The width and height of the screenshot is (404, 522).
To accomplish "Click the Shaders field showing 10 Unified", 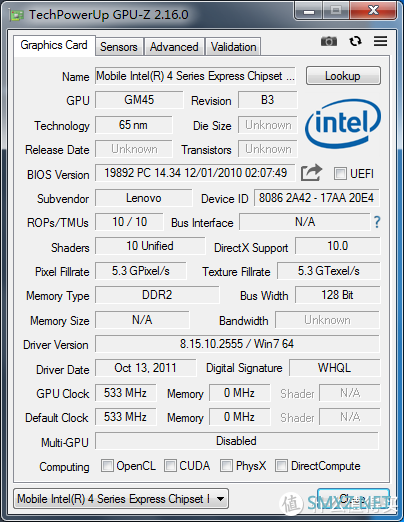I will pos(150,246).
